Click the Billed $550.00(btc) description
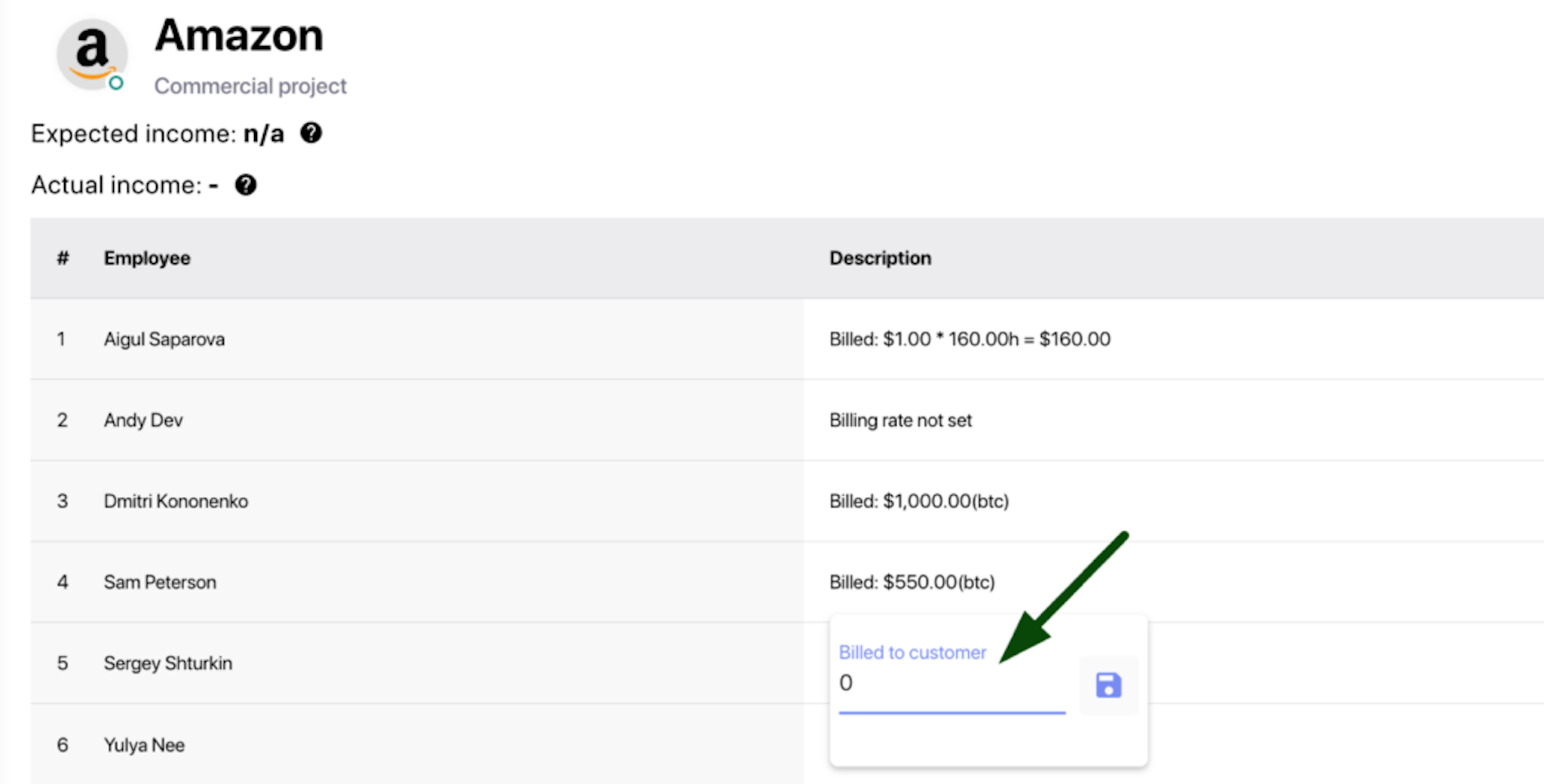 pos(912,582)
